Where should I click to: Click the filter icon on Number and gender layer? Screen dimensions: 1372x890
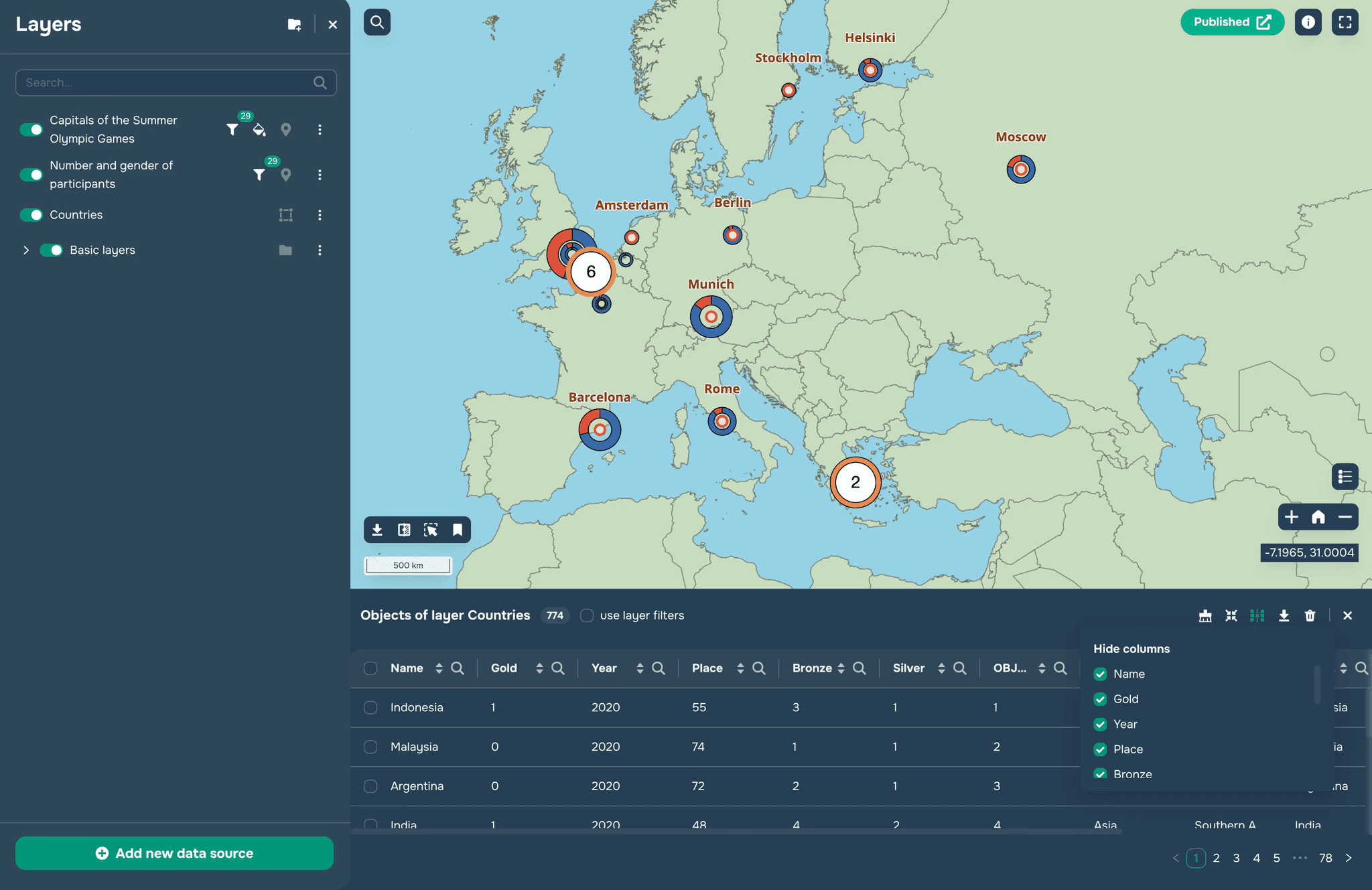pyautogui.click(x=259, y=175)
